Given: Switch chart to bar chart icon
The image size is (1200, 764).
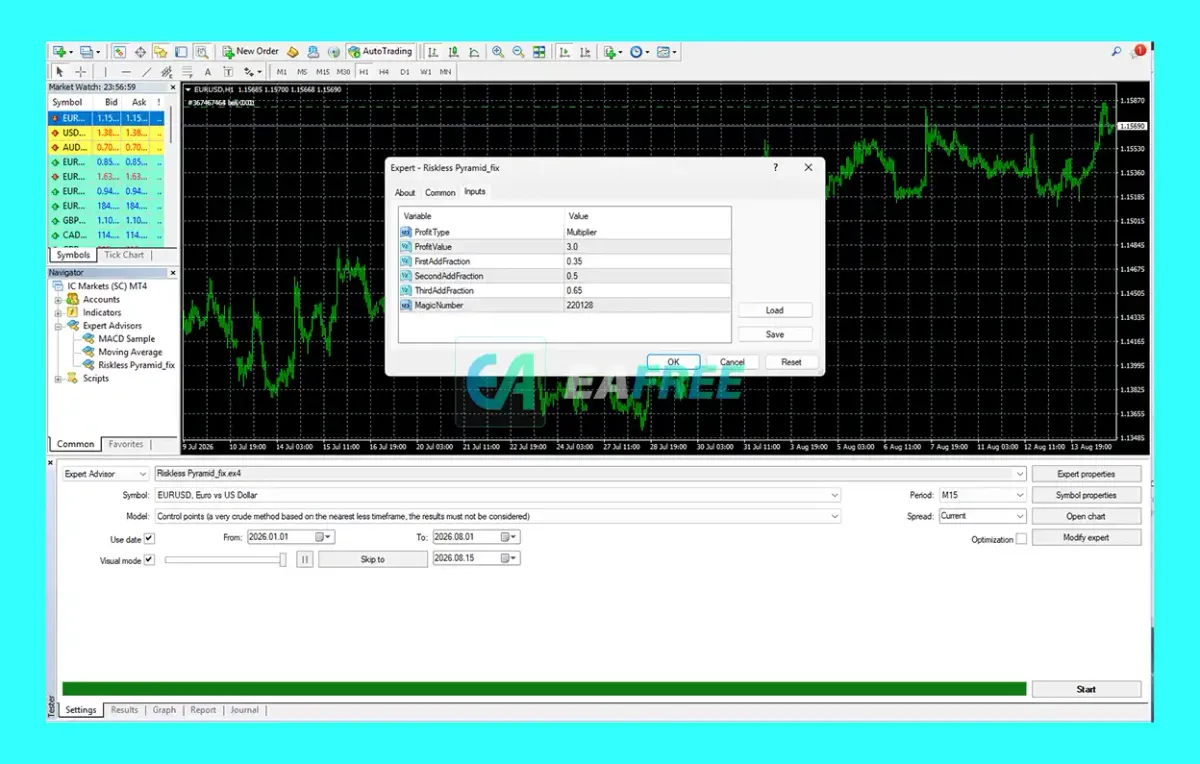Looking at the screenshot, I should coord(433,51).
